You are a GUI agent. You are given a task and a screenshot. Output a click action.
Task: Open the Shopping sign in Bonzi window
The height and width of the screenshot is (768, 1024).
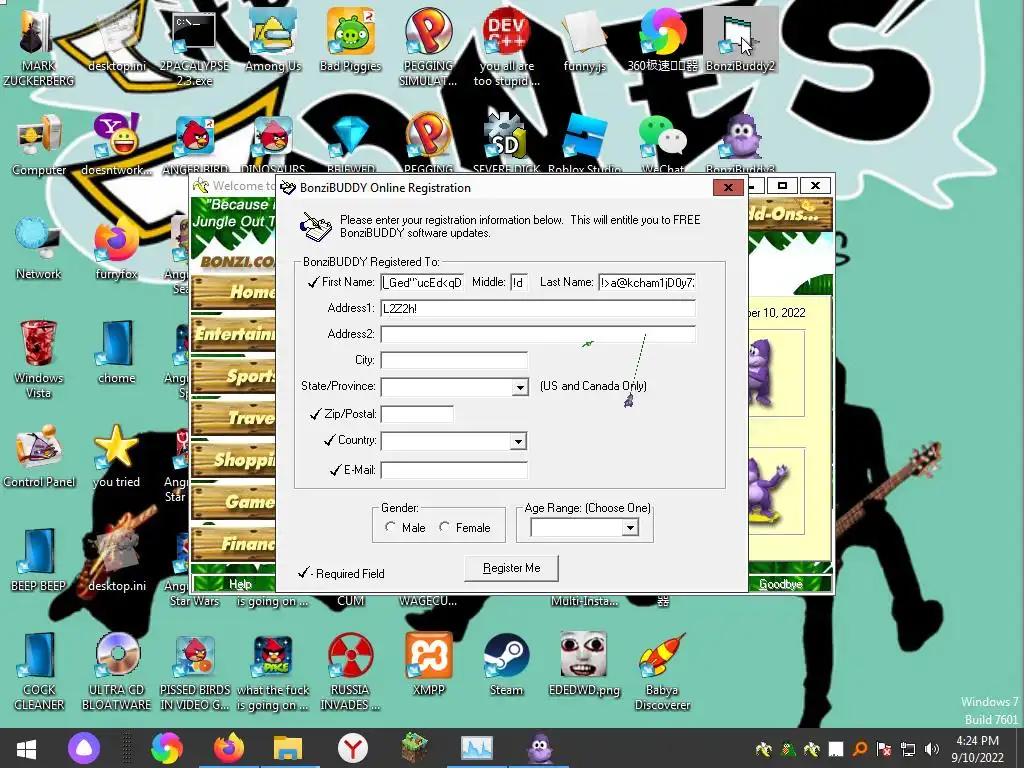(233, 460)
